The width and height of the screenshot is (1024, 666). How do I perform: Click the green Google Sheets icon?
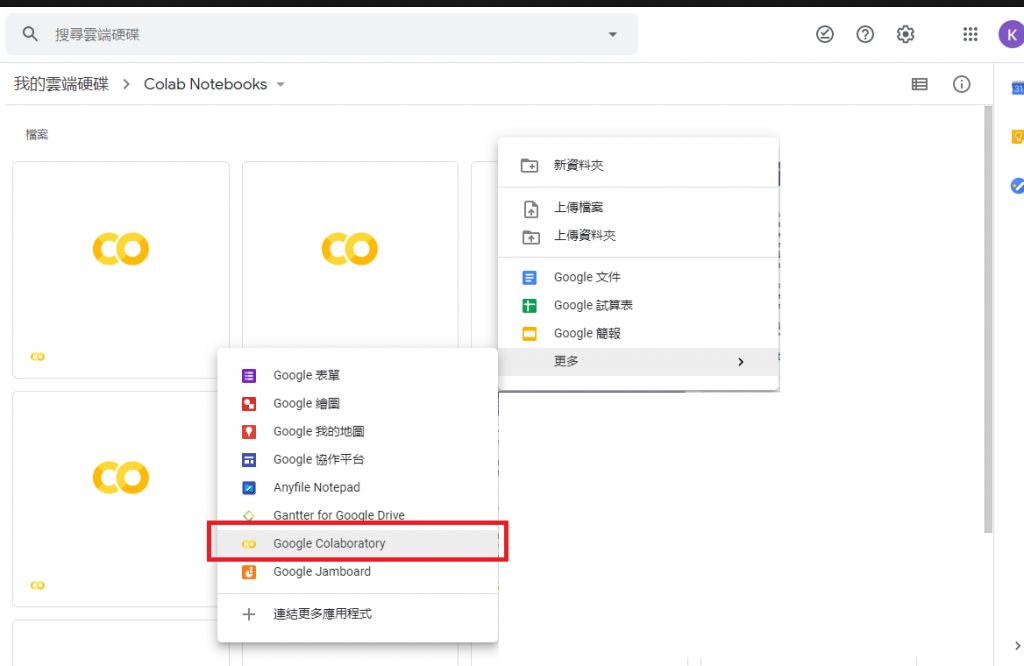click(x=530, y=306)
